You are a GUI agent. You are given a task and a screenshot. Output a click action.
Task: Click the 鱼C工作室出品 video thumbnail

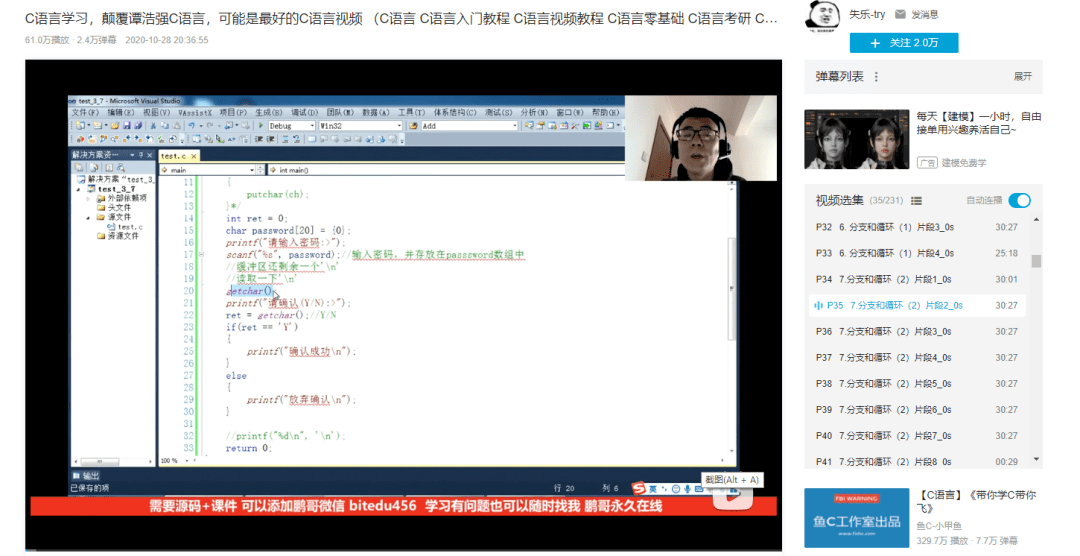(856, 518)
